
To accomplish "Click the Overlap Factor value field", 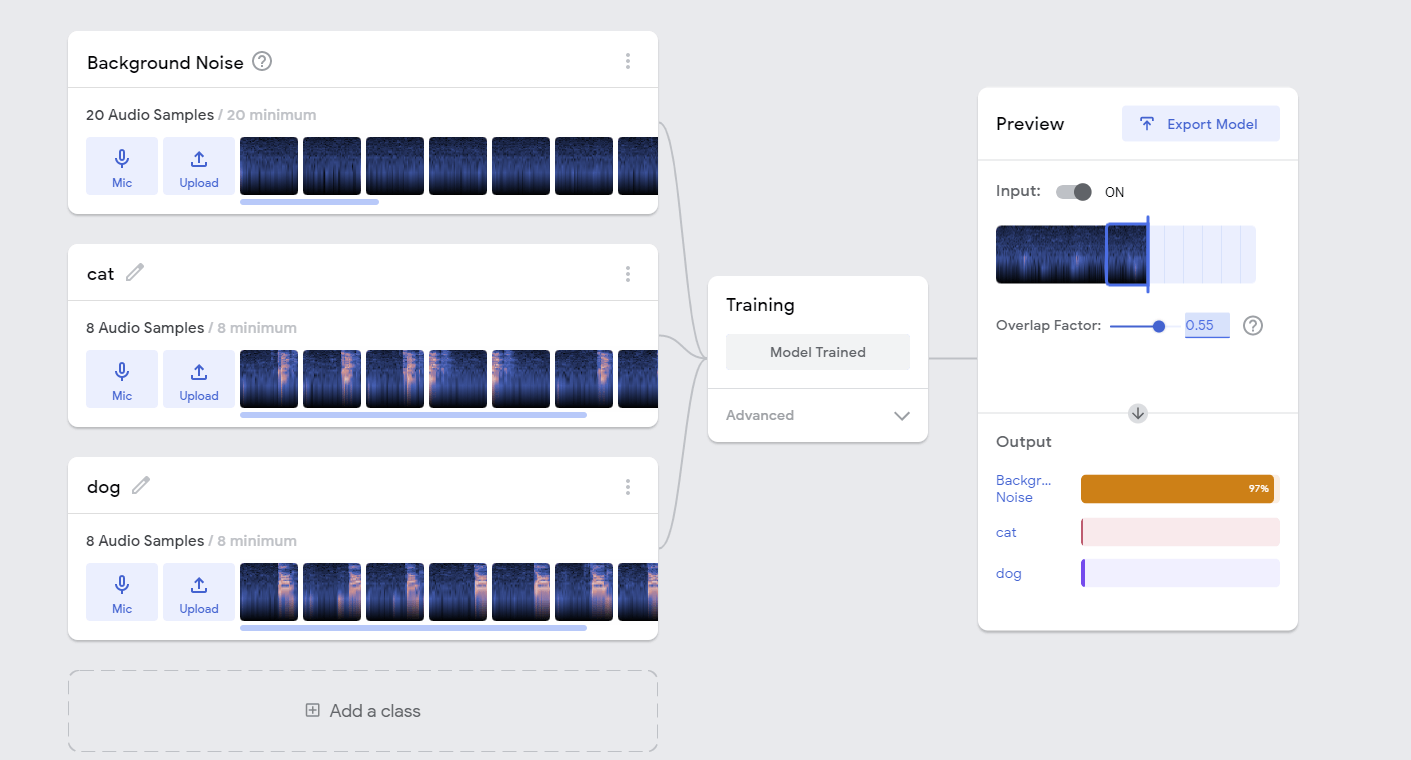I will click(x=1206, y=325).
